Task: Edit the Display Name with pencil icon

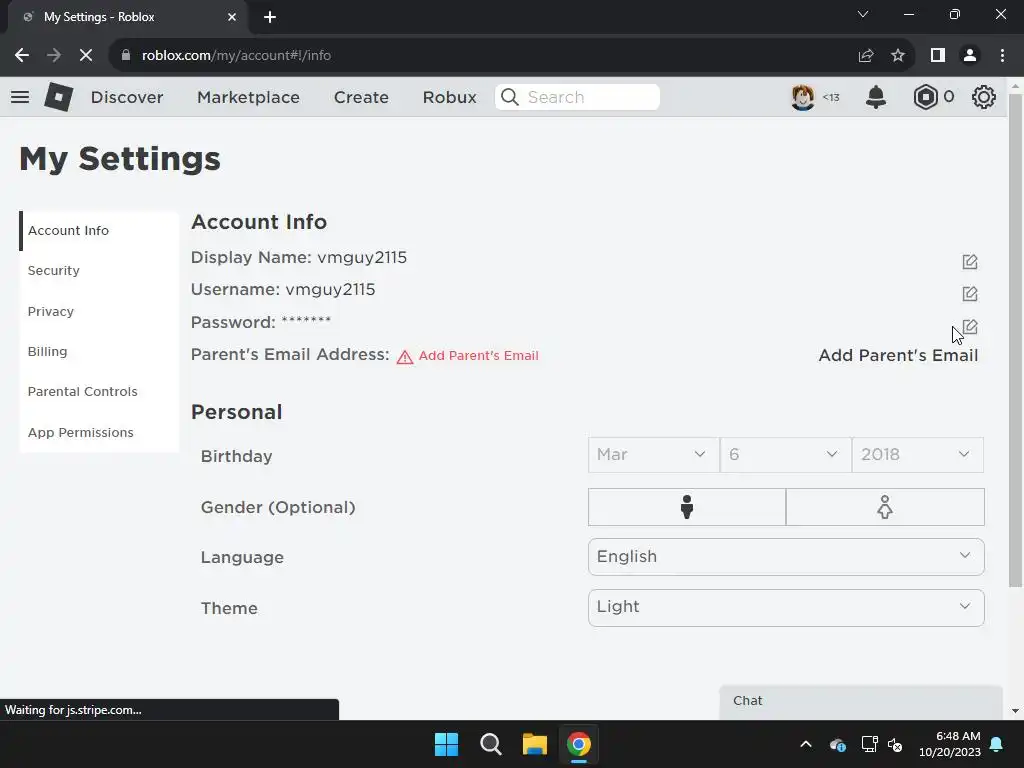Action: [970, 262]
